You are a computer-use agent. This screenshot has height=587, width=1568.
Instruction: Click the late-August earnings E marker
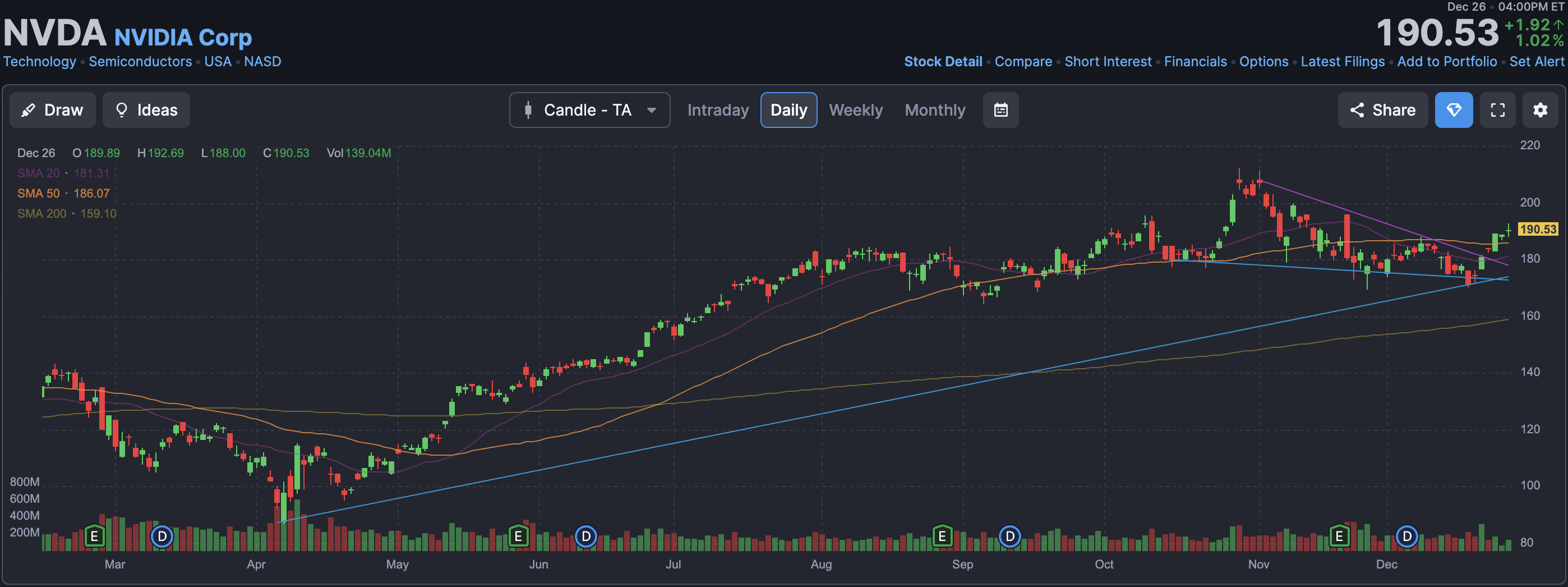coord(942,536)
